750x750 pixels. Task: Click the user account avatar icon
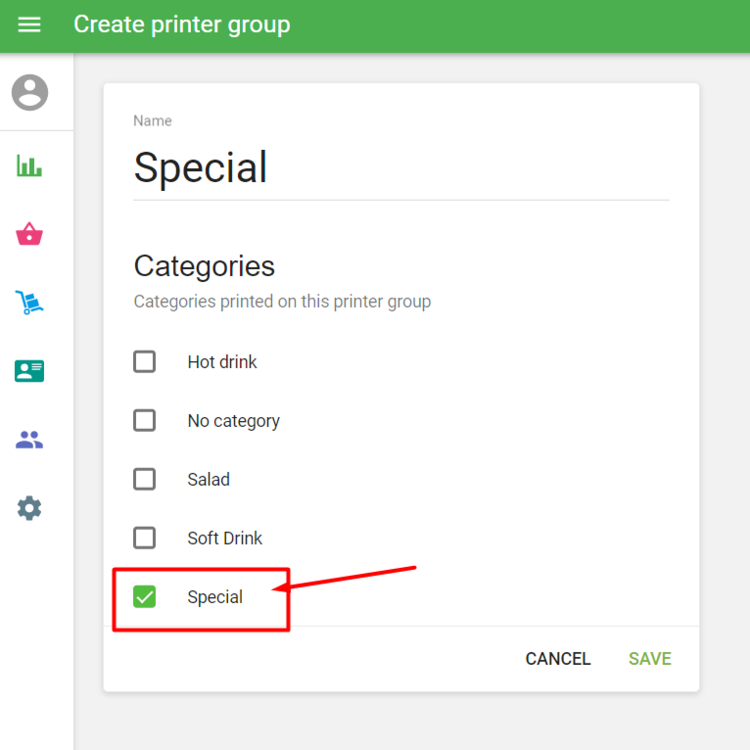click(29, 92)
